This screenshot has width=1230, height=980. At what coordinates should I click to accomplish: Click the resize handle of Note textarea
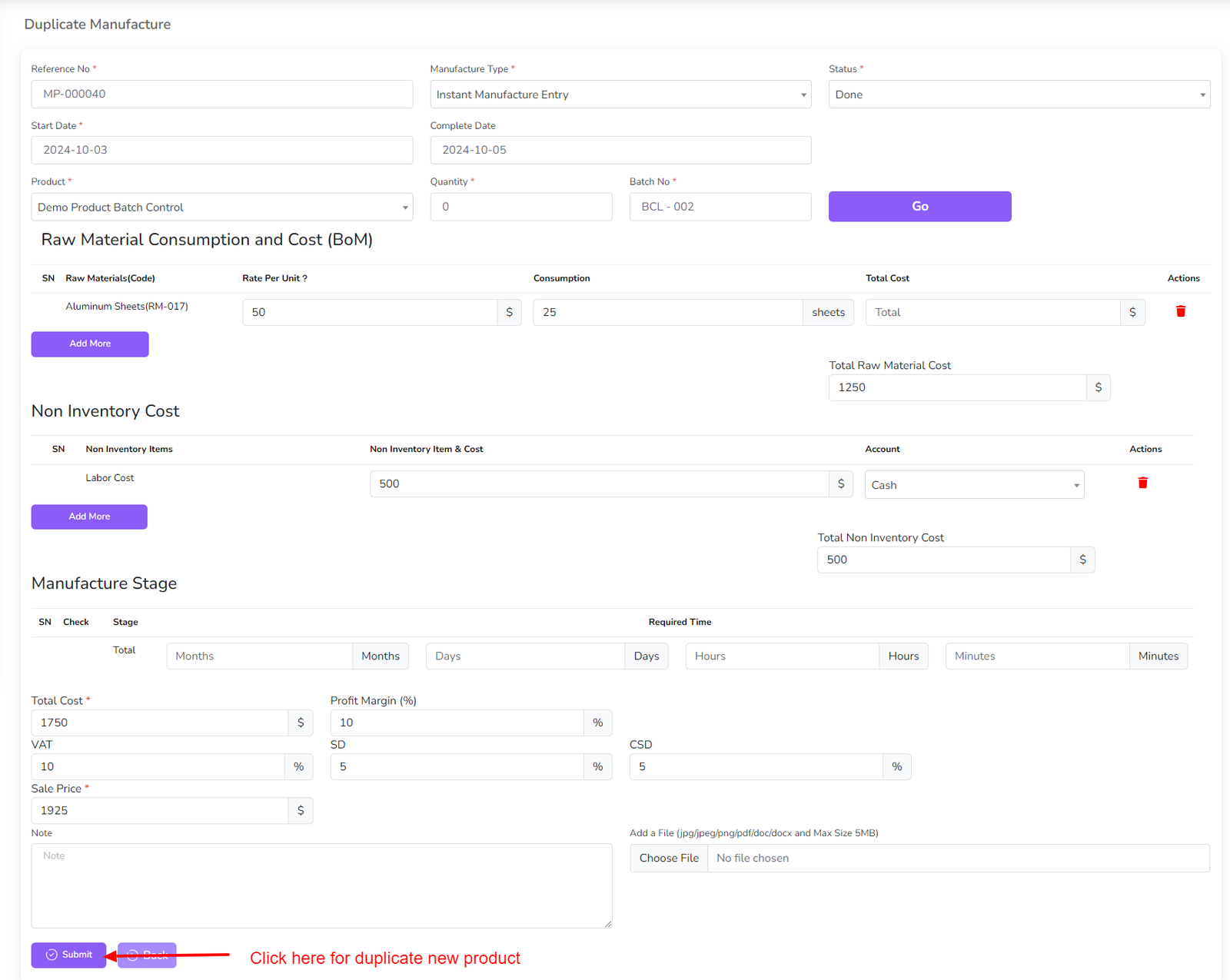tap(608, 924)
